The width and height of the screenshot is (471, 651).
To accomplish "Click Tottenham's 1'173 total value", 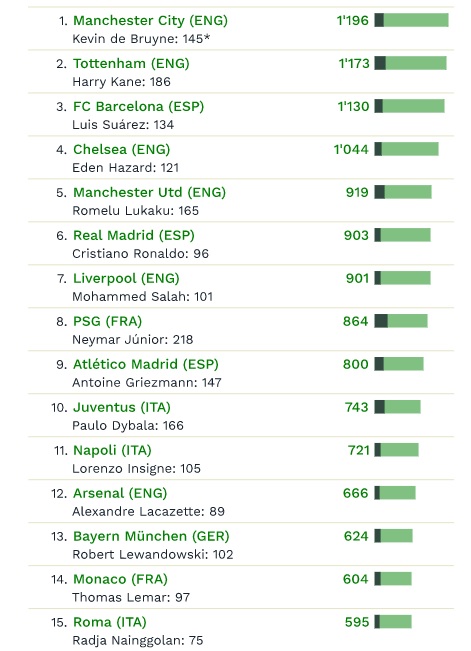I will point(354,64).
